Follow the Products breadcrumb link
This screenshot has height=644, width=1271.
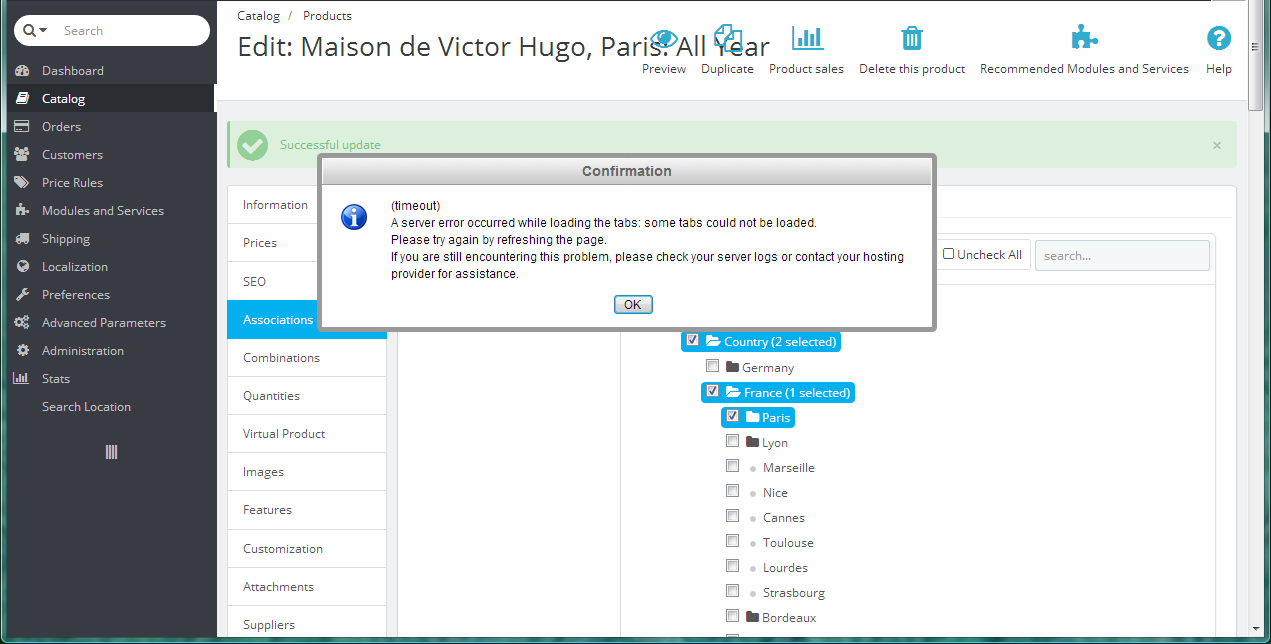point(327,16)
